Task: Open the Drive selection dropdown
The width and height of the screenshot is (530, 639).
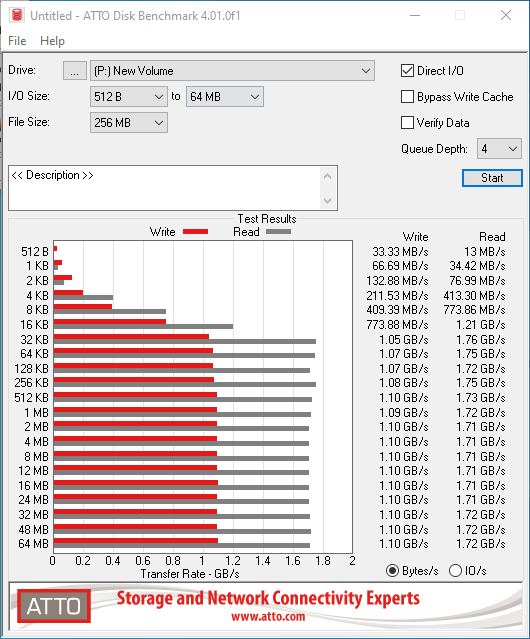Action: pyautogui.click(x=232, y=71)
